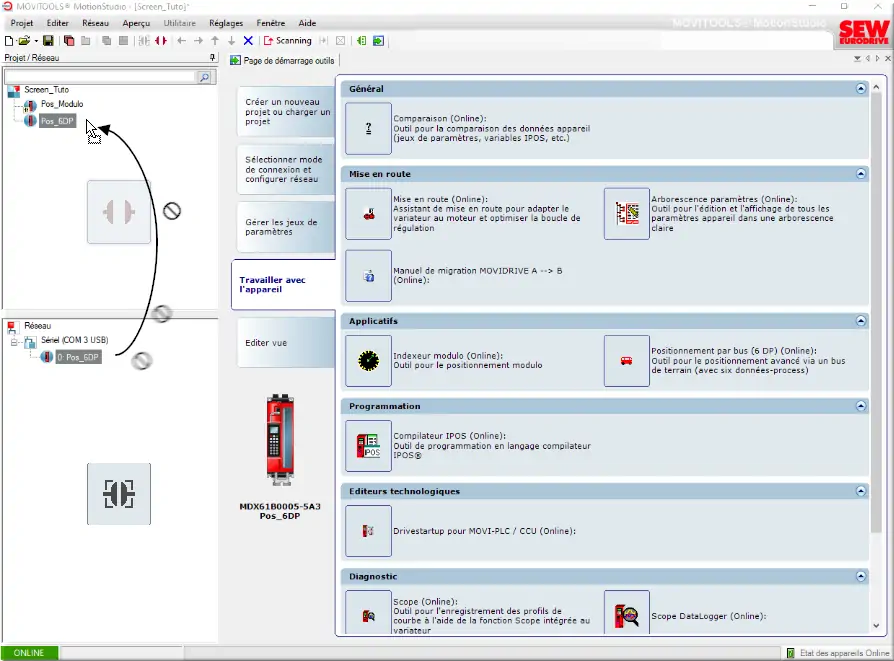Image resolution: width=894 pixels, height=661 pixels.
Task: Select the Travailler avec l'appareil section
Action: coord(284,285)
